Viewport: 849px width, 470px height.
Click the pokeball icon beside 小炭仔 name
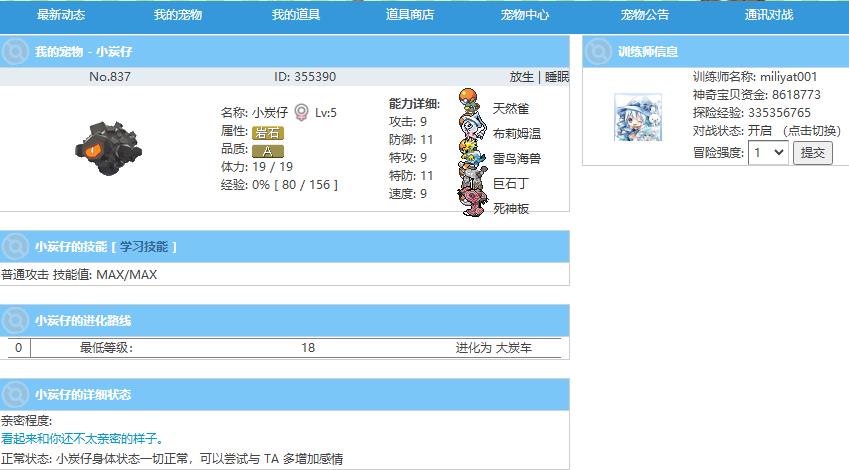(301, 112)
